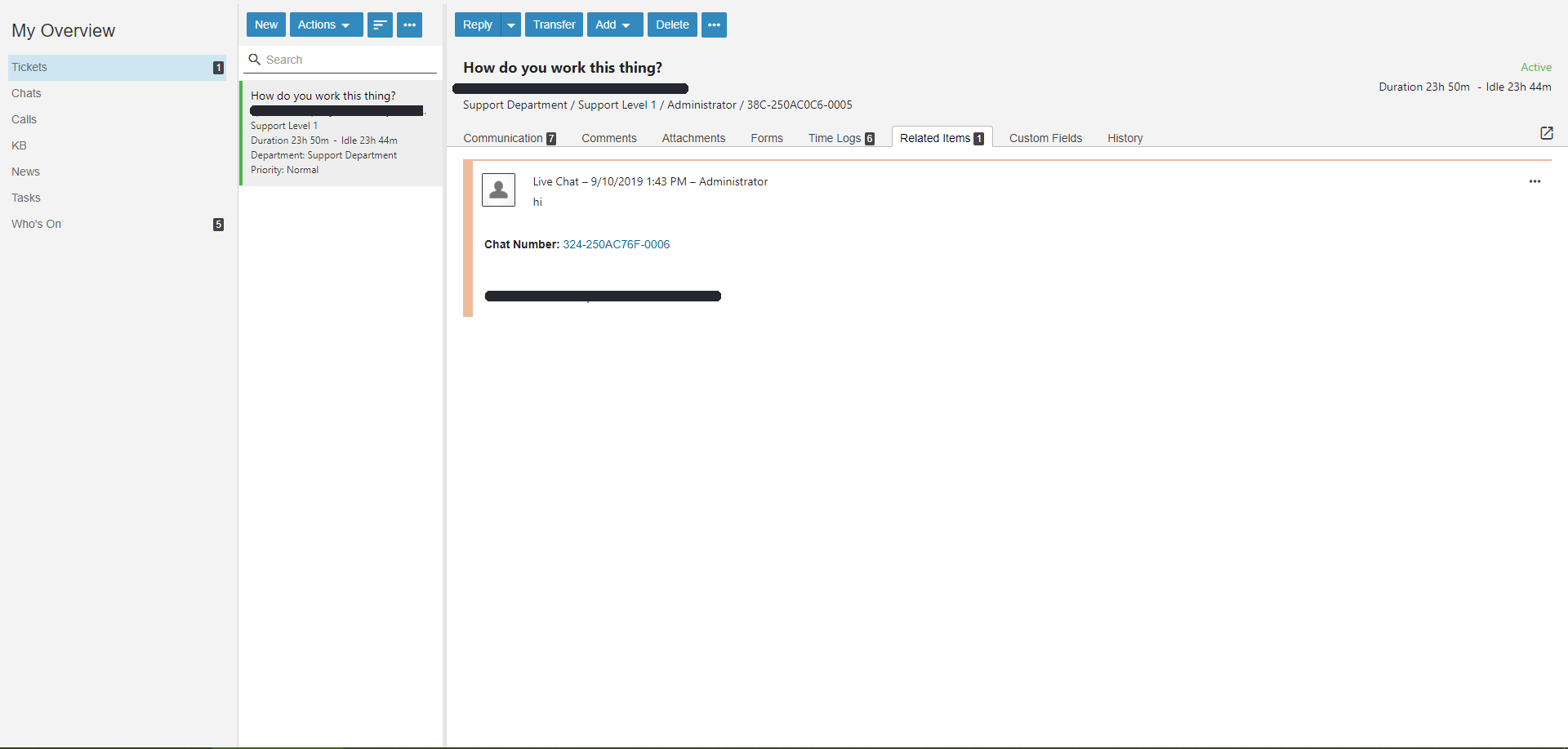Screen dimensions: 1568x749
Task: Open the Reply dropdown arrow
Action: (x=511, y=25)
